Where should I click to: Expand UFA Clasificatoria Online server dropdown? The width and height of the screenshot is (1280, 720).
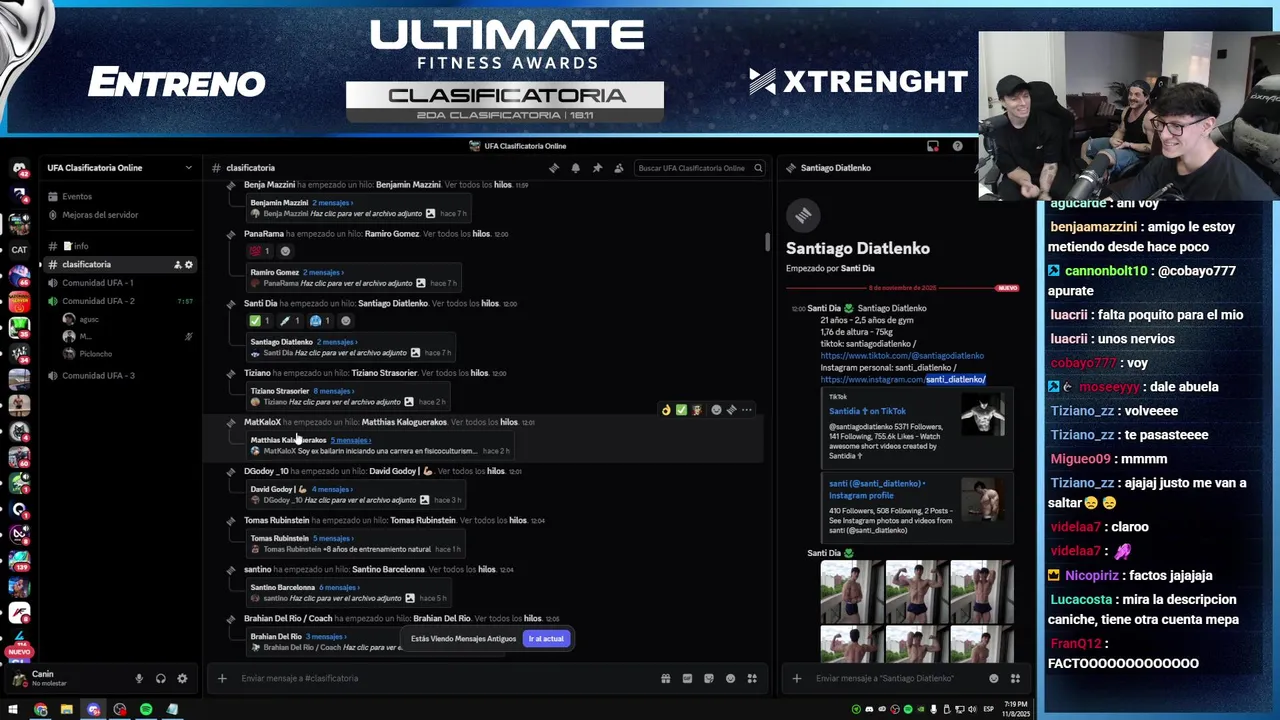click(188, 168)
